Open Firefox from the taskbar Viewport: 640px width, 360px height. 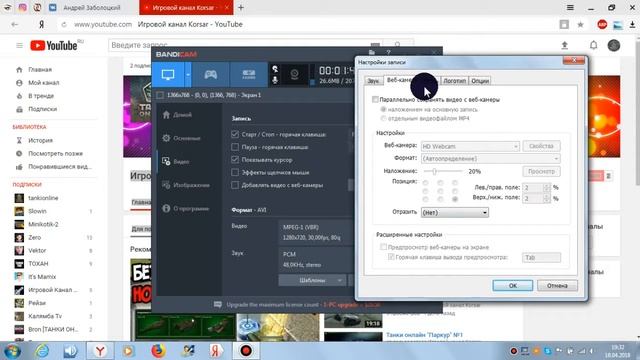tap(158, 351)
